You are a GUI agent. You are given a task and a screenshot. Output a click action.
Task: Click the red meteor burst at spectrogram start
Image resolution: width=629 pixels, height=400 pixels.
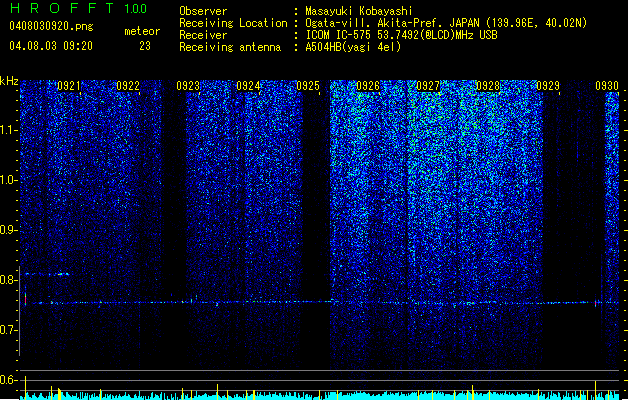click(26, 299)
